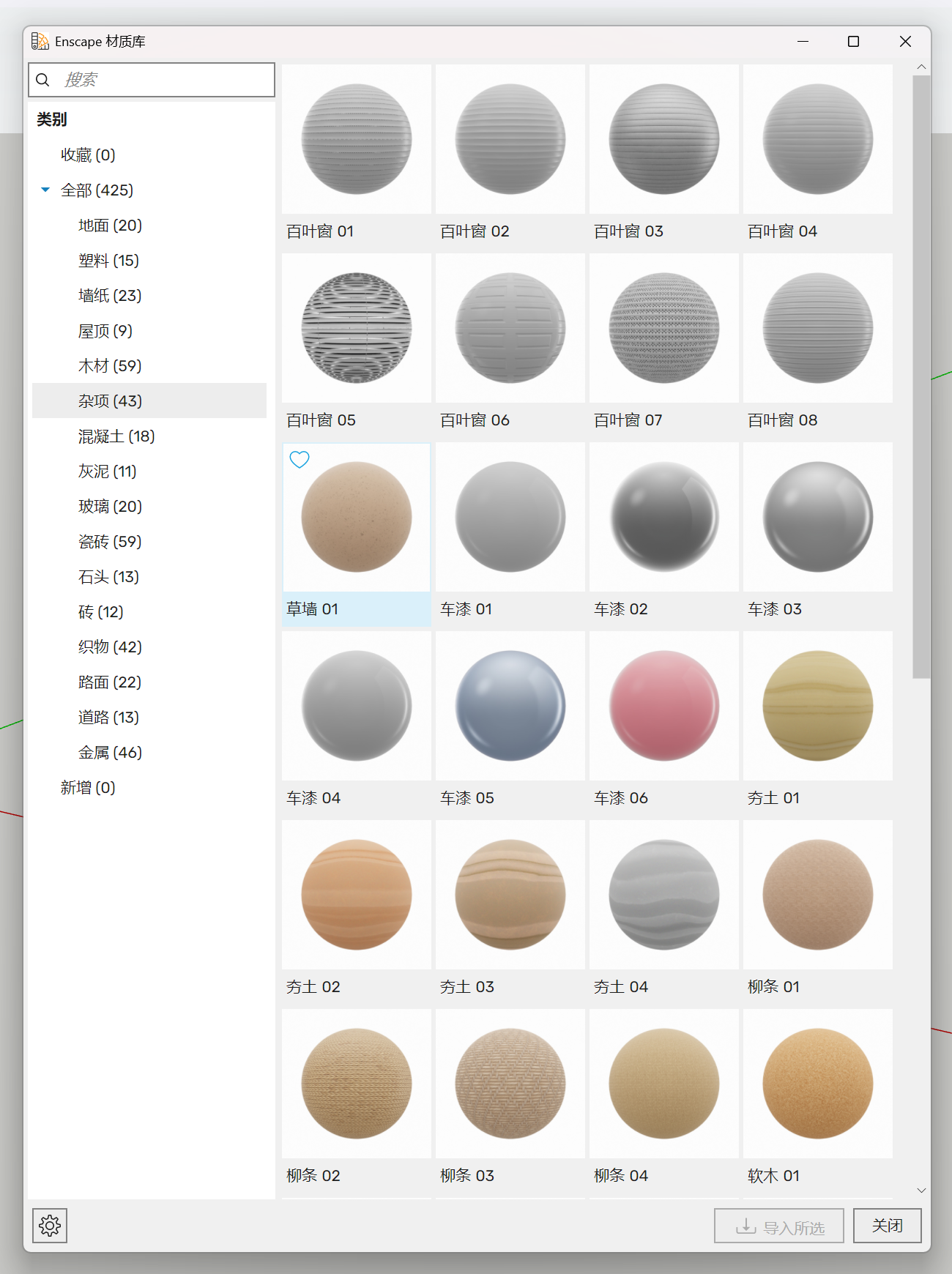Open settings with the gear icon
Viewport: 952px width, 1274px height.
[50, 1225]
